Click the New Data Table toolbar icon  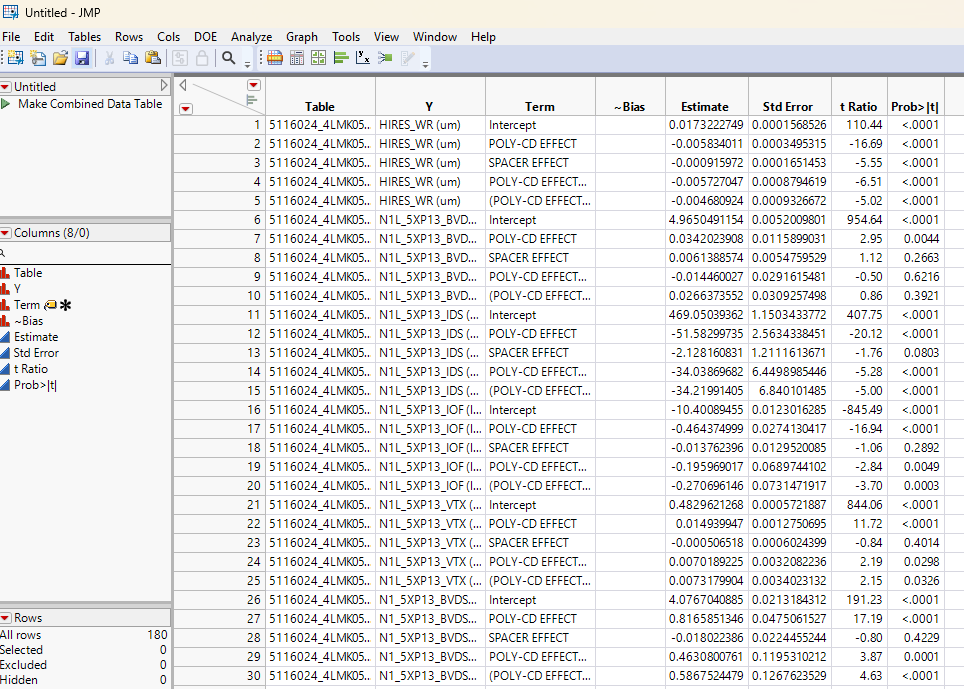click(15, 58)
